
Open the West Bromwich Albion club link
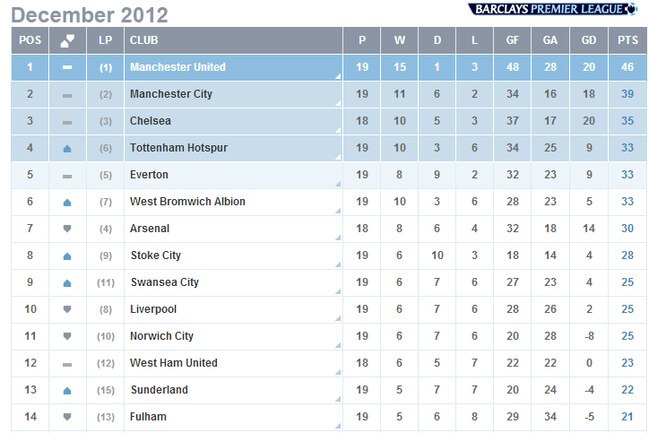coord(187,202)
